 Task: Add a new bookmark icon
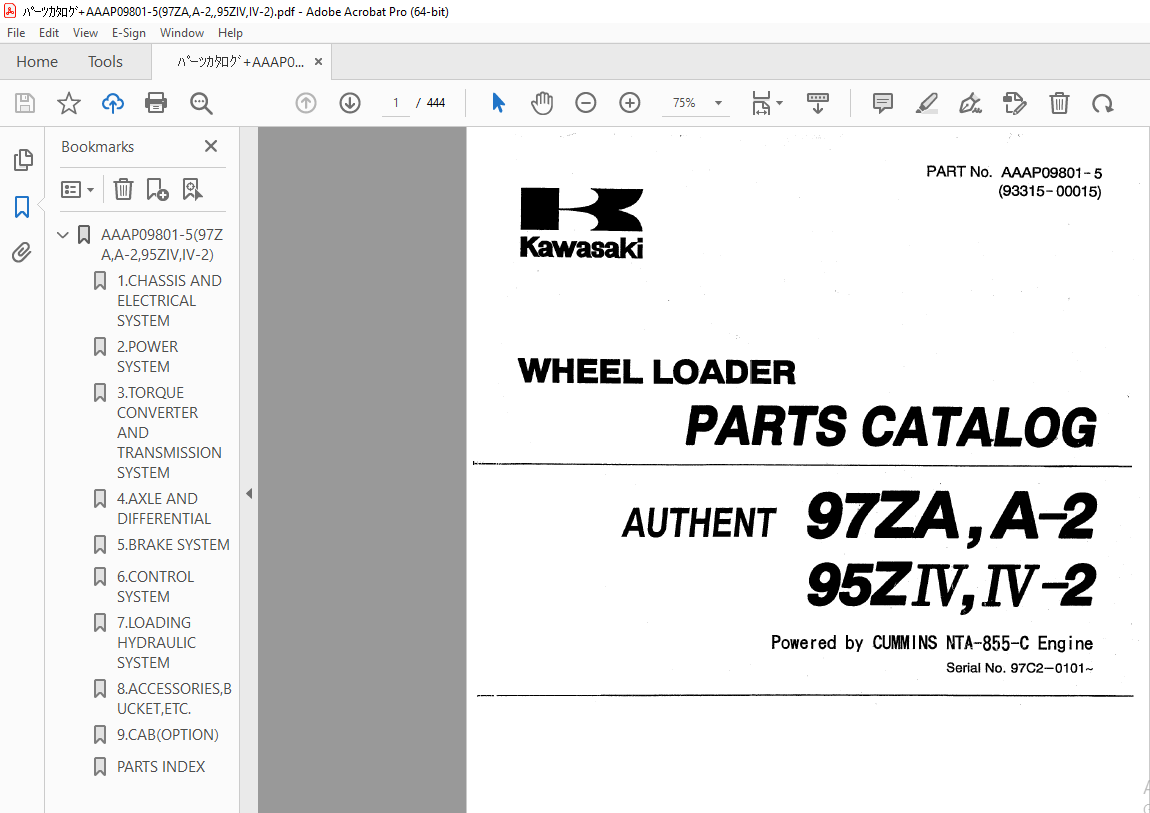coord(157,190)
